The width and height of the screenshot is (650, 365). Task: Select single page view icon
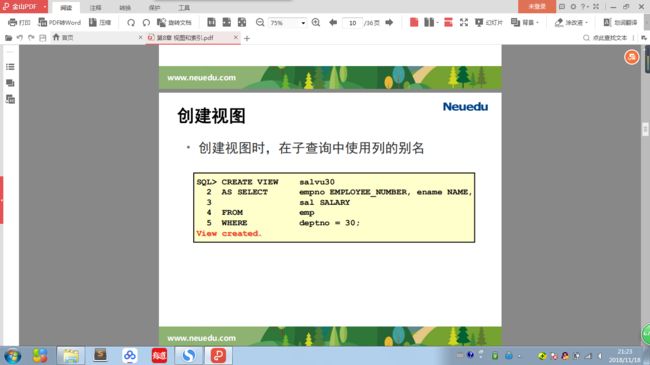[414, 22]
